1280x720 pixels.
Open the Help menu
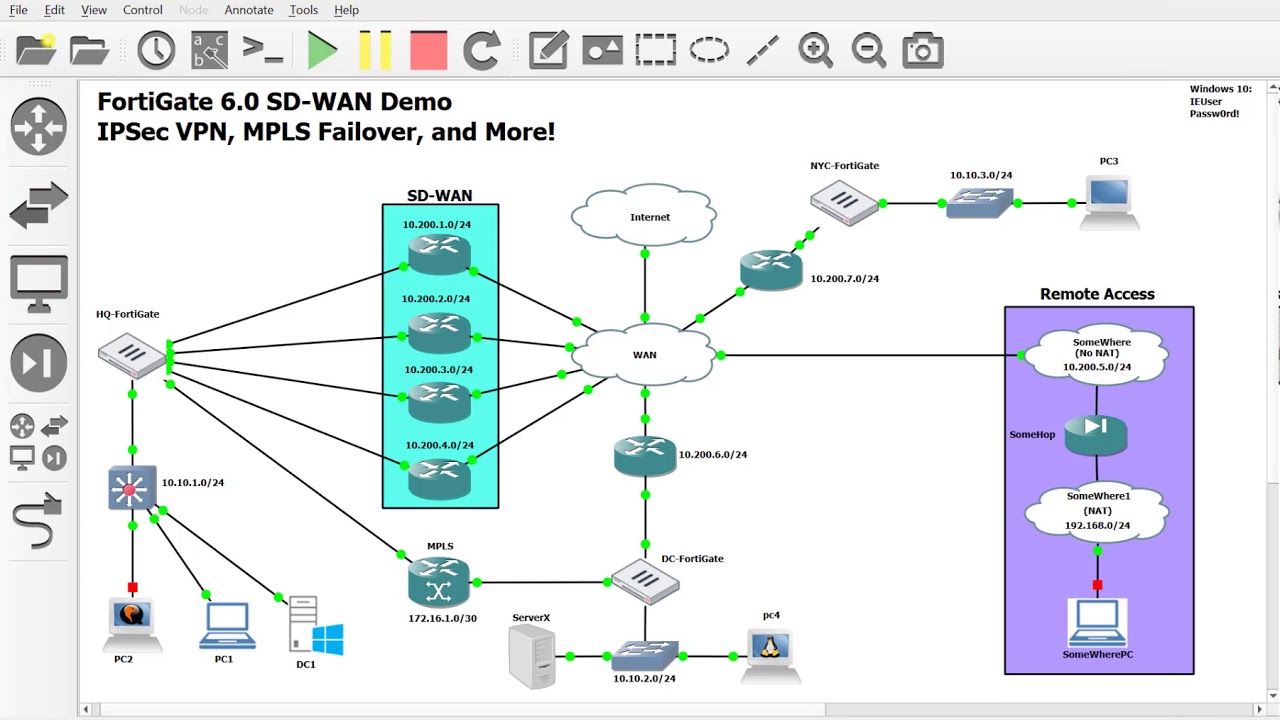[346, 10]
